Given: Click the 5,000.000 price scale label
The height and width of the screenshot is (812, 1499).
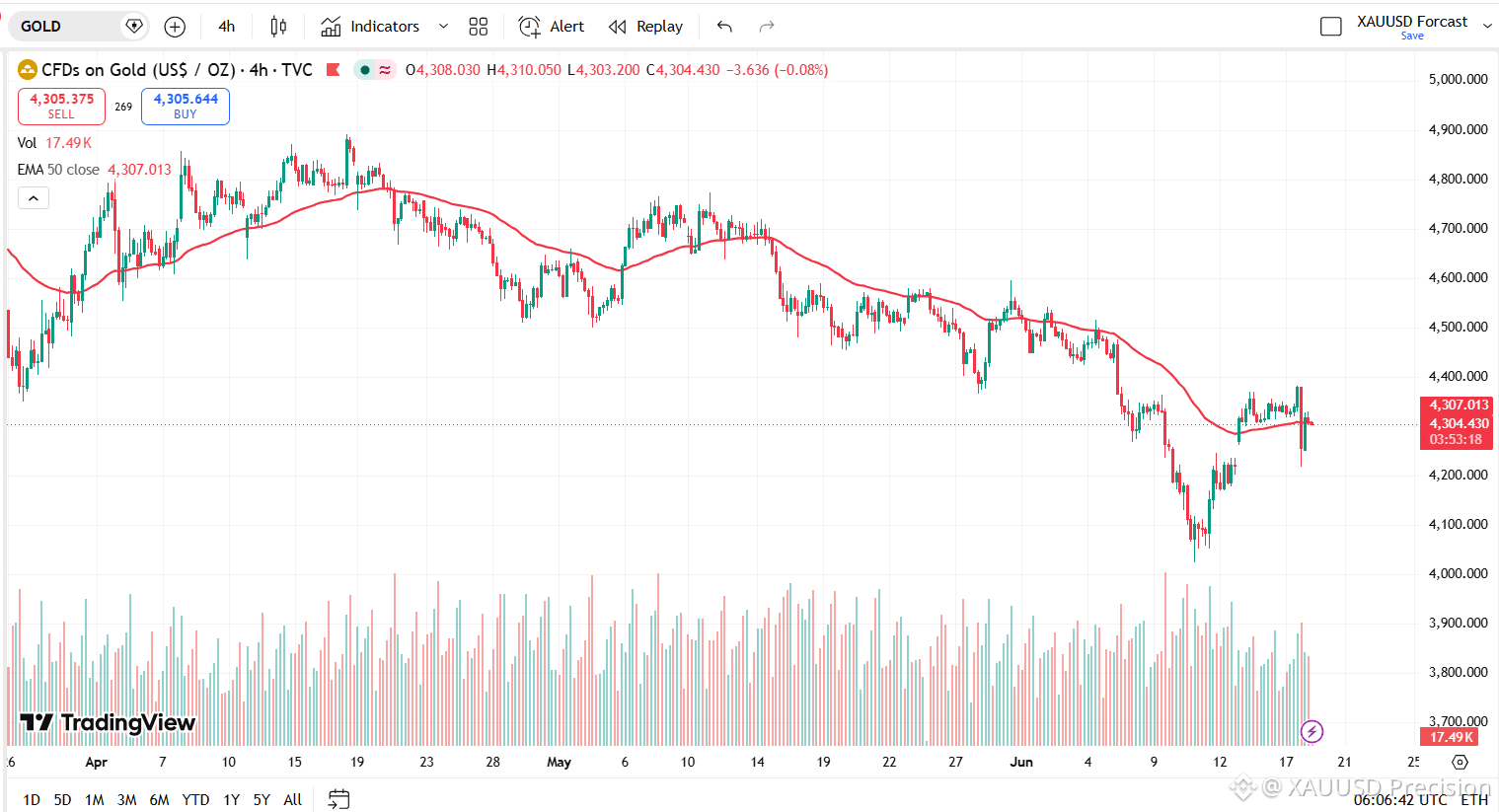Looking at the screenshot, I should pyautogui.click(x=1459, y=79).
